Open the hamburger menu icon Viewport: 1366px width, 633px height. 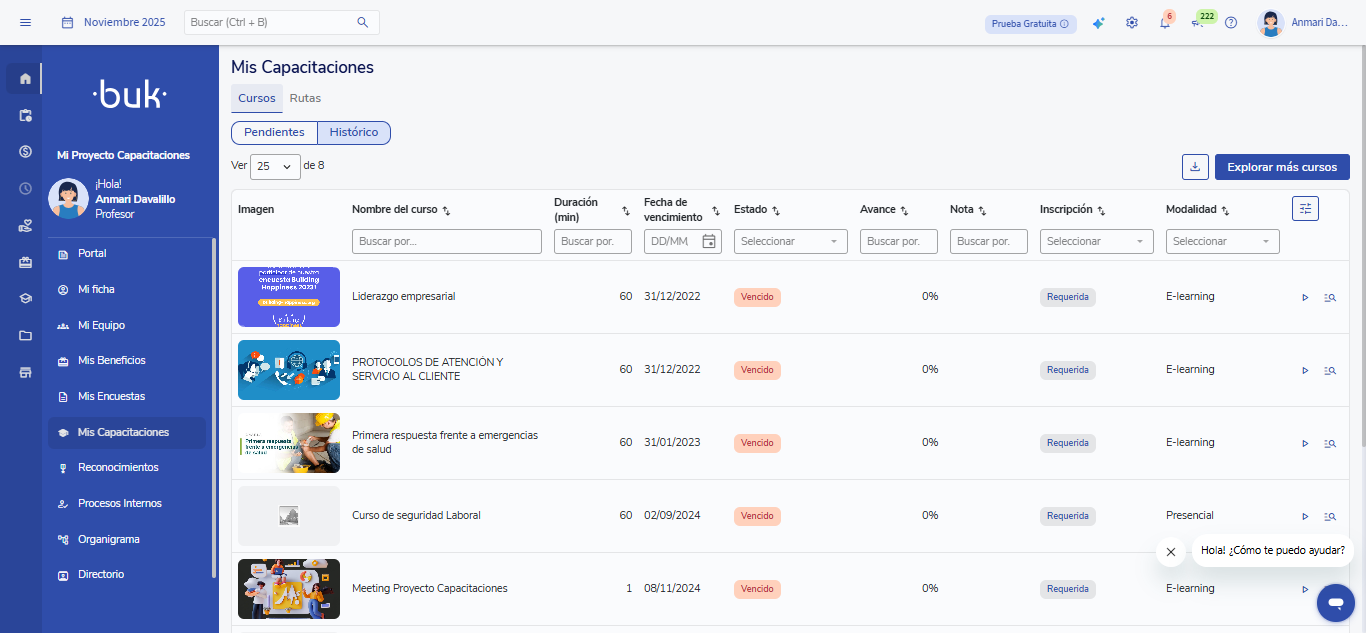click(x=25, y=22)
